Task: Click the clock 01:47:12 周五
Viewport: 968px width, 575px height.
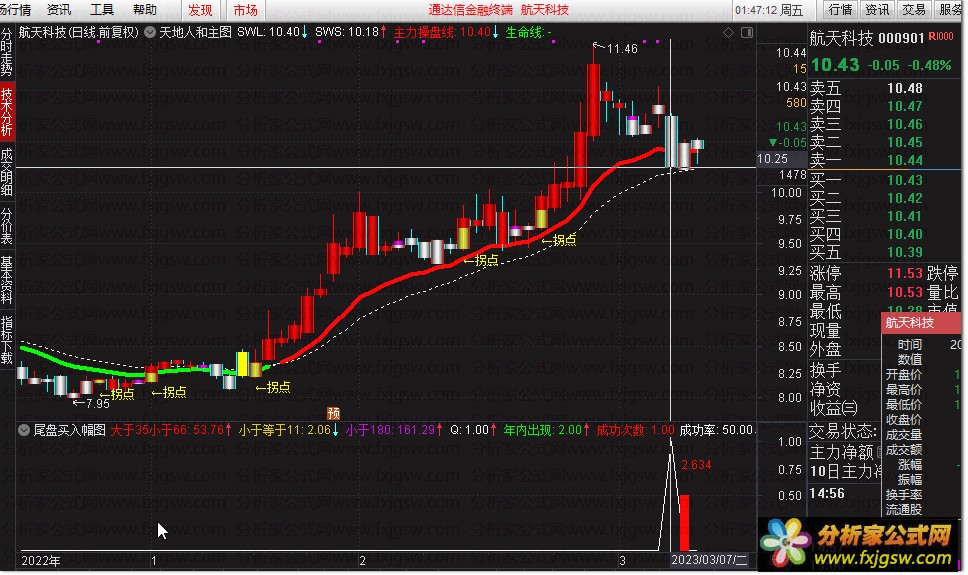Action: 769,10
